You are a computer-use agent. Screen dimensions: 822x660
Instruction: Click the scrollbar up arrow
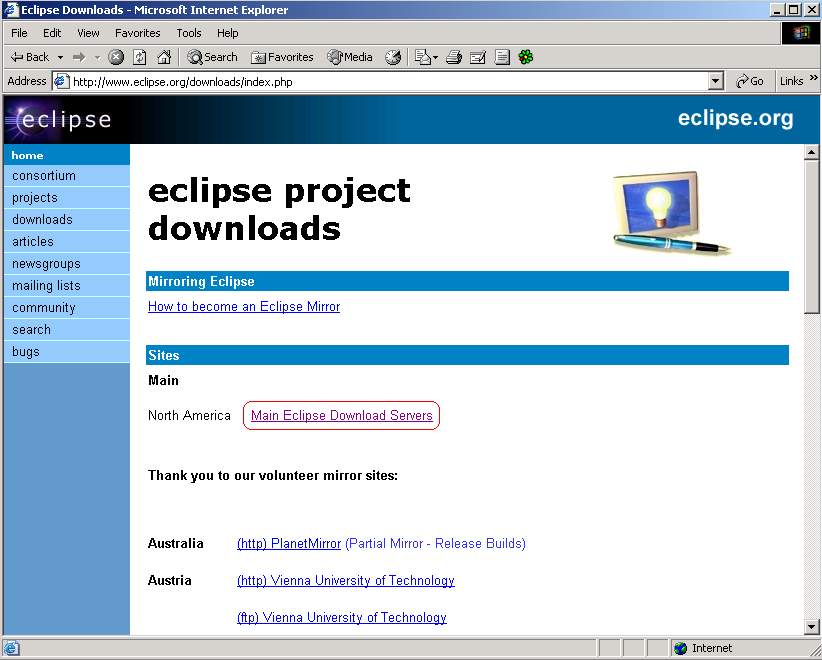tap(812, 153)
